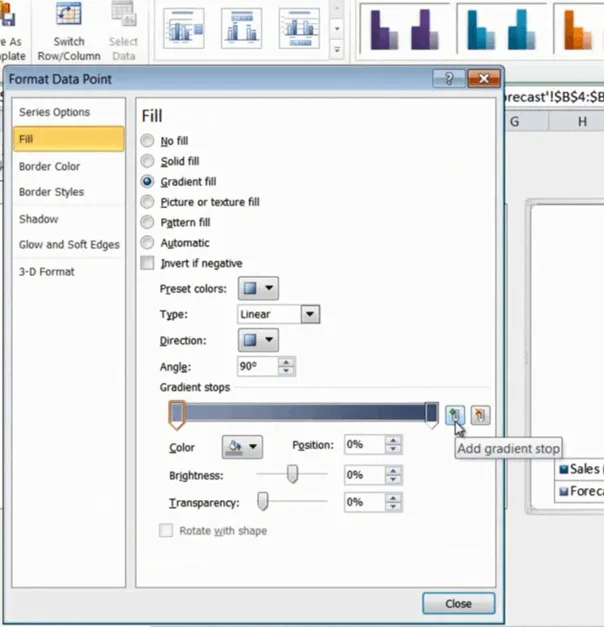Decrease the Brightness spinner value
Image resolution: width=604 pixels, height=627 pixels.
(394, 479)
